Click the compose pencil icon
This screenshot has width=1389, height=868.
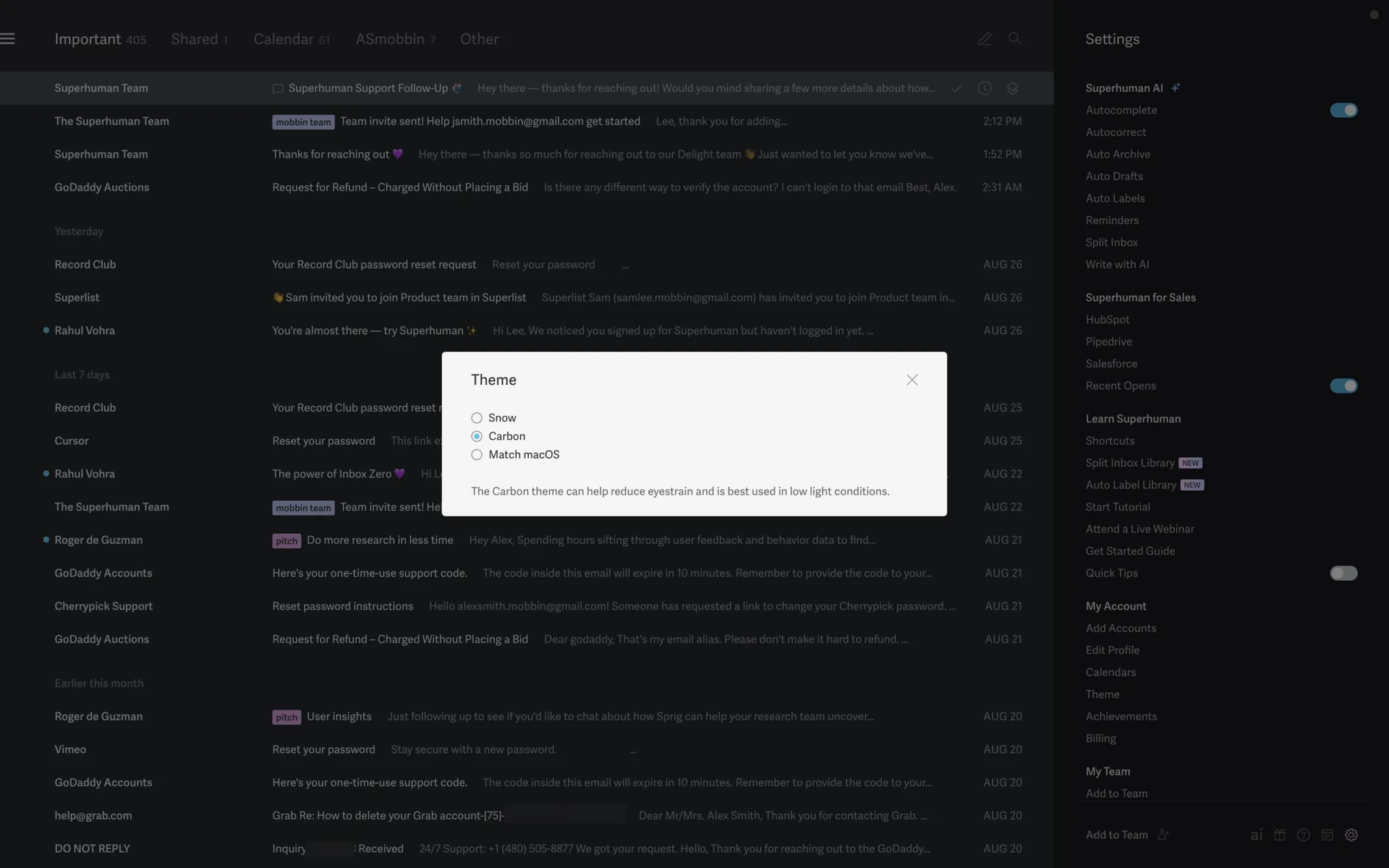tap(985, 39)
